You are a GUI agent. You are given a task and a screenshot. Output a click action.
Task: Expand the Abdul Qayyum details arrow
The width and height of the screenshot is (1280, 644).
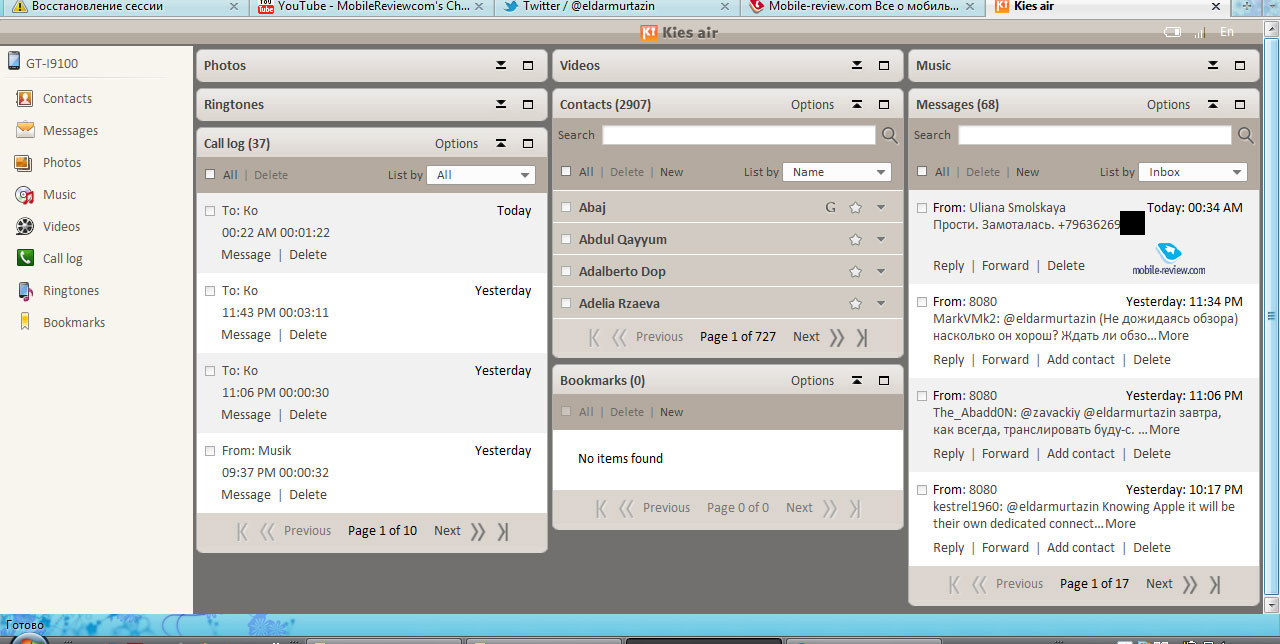881,240
